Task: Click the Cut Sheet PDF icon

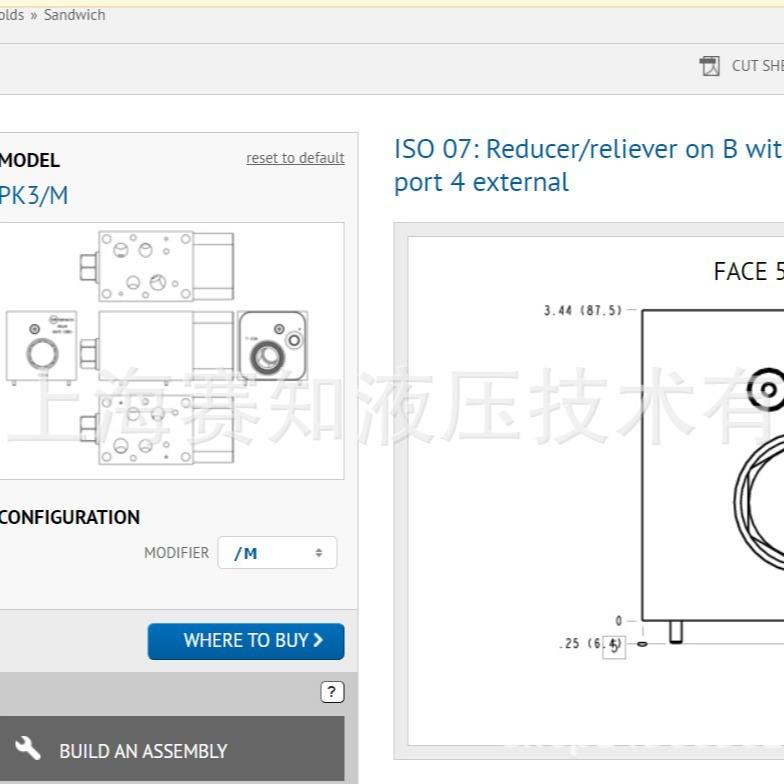Action: tap(709, 66)
